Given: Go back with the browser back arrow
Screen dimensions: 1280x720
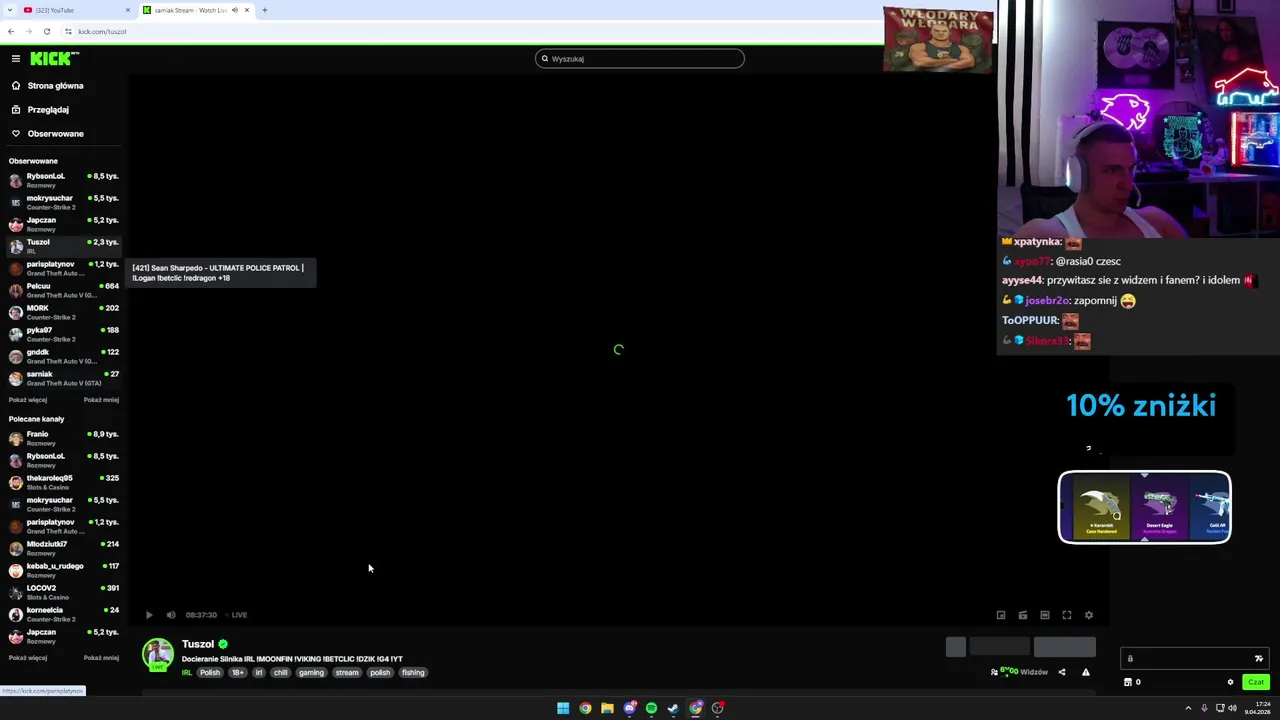Looking at the screenshot, I should tap(10, 31).
